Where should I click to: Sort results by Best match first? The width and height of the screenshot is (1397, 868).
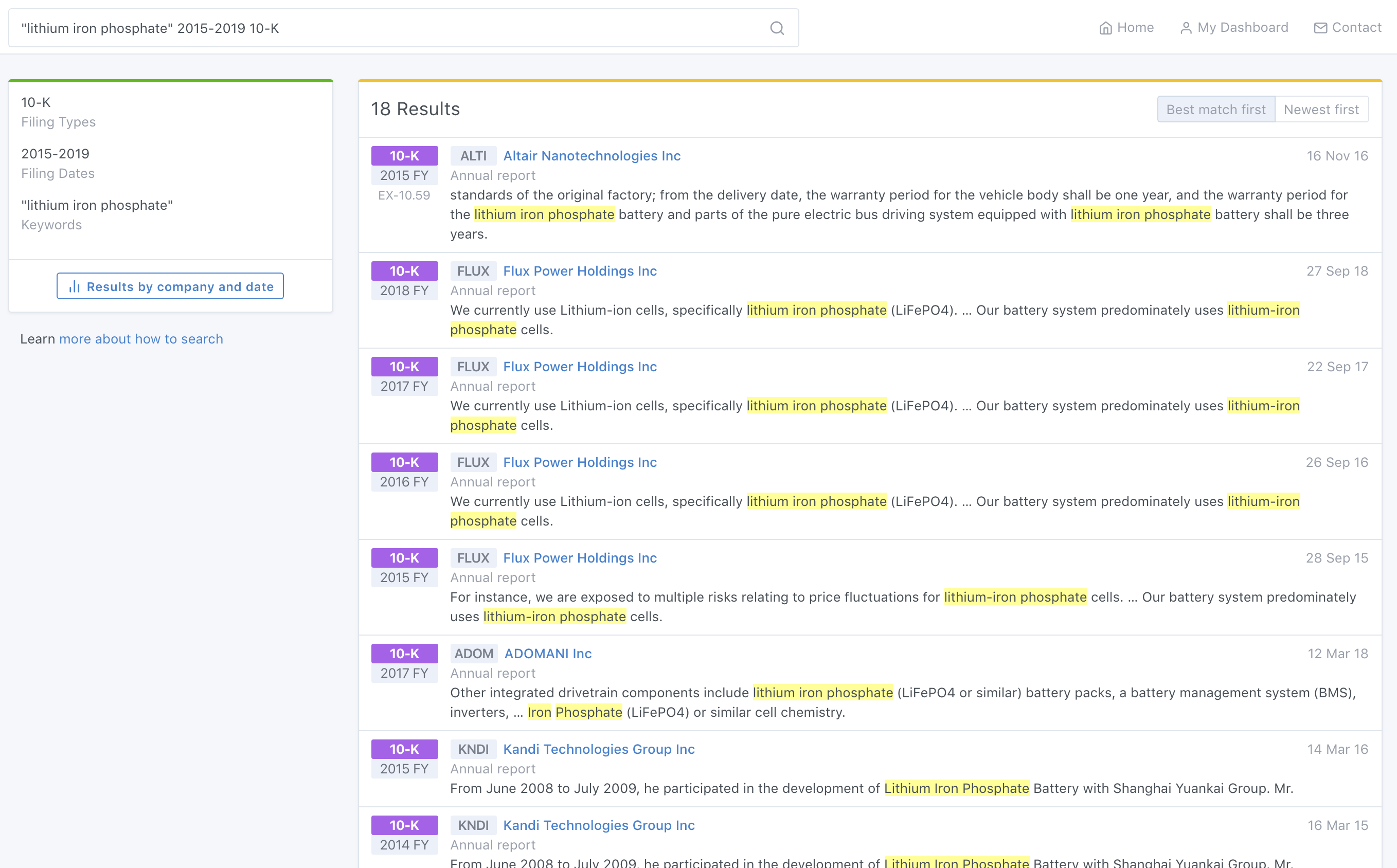tap(1215, 109)
